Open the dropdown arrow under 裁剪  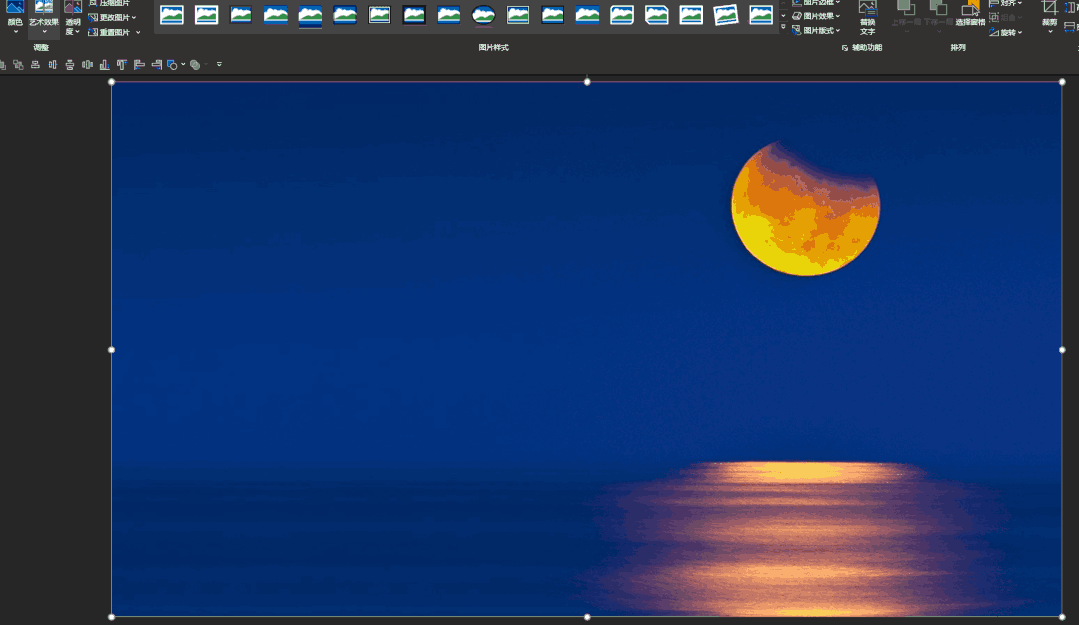pyautogui.click(x=1049, y=32)
